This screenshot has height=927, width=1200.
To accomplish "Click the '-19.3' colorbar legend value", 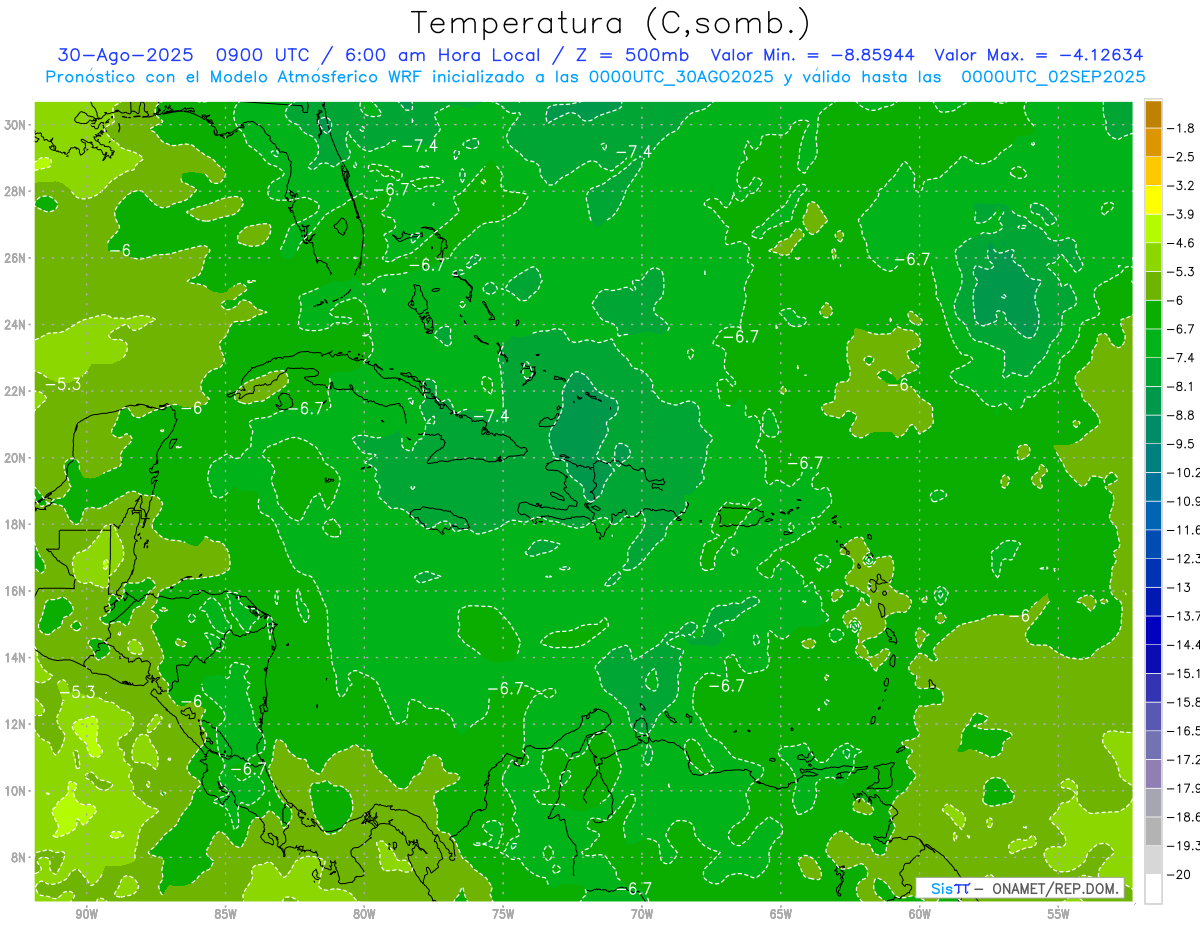I will point(1185,846).
